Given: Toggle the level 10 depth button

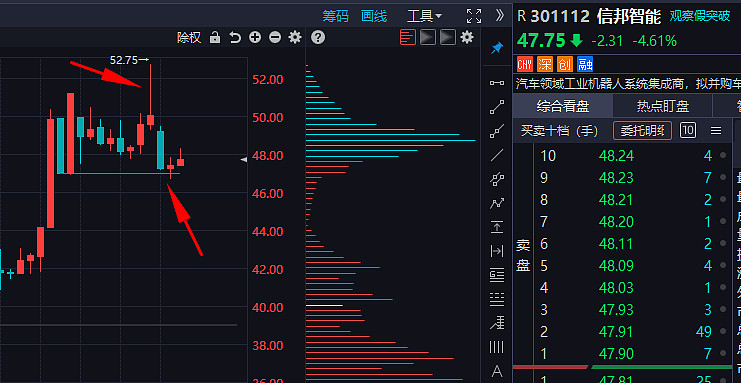Looking at the screenshot, I should (x=688, y=130).
